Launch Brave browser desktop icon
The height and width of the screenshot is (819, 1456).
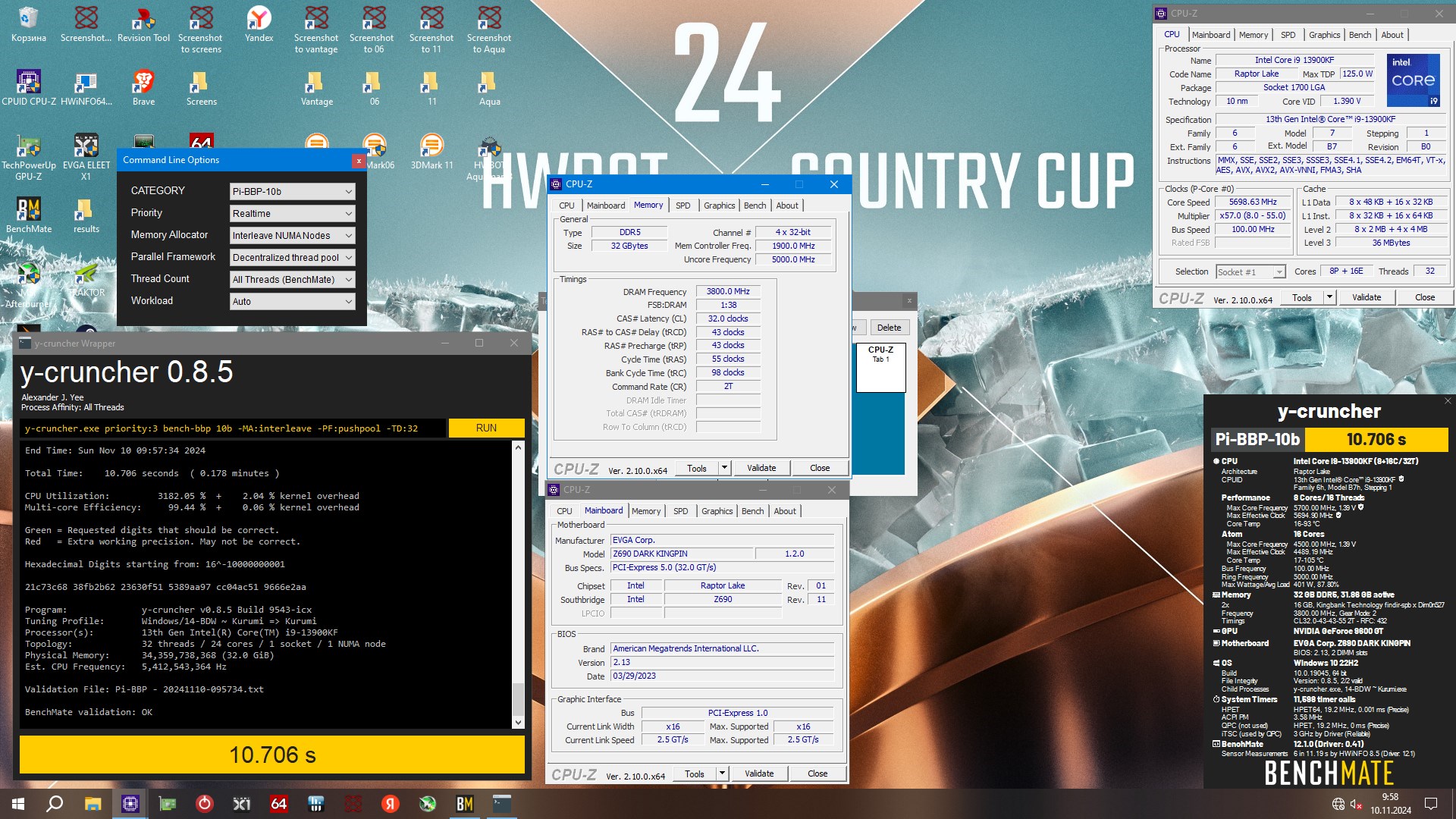tap(143, 88)
